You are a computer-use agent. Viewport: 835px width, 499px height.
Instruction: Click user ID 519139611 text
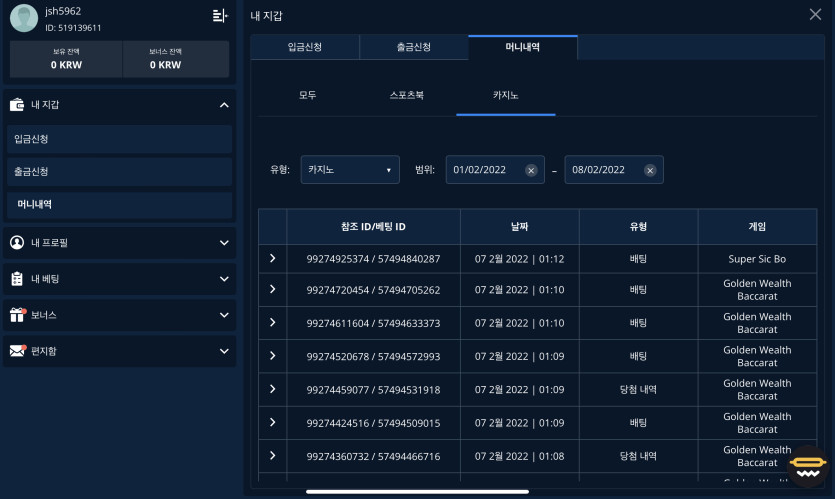(x=73, y=28)
